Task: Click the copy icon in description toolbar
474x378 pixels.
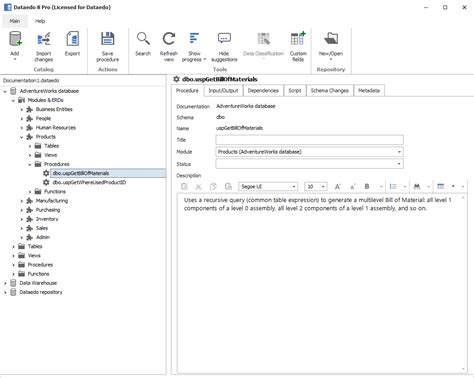Action: 213,187
